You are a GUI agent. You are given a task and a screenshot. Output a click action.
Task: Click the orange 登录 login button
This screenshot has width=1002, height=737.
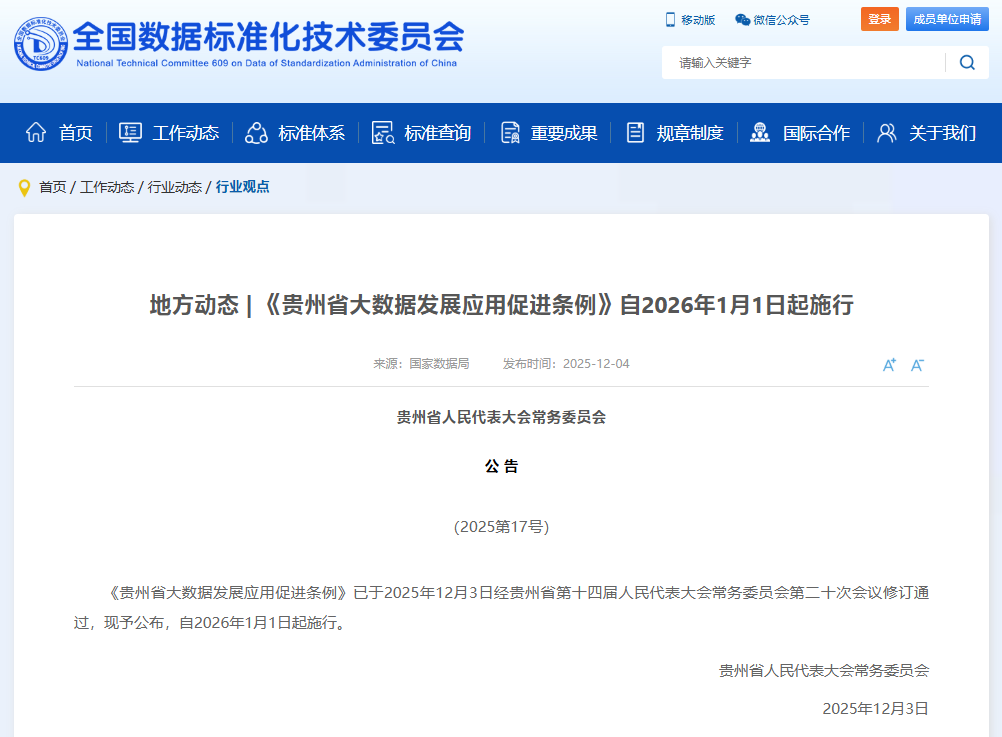tap(879, 19)
